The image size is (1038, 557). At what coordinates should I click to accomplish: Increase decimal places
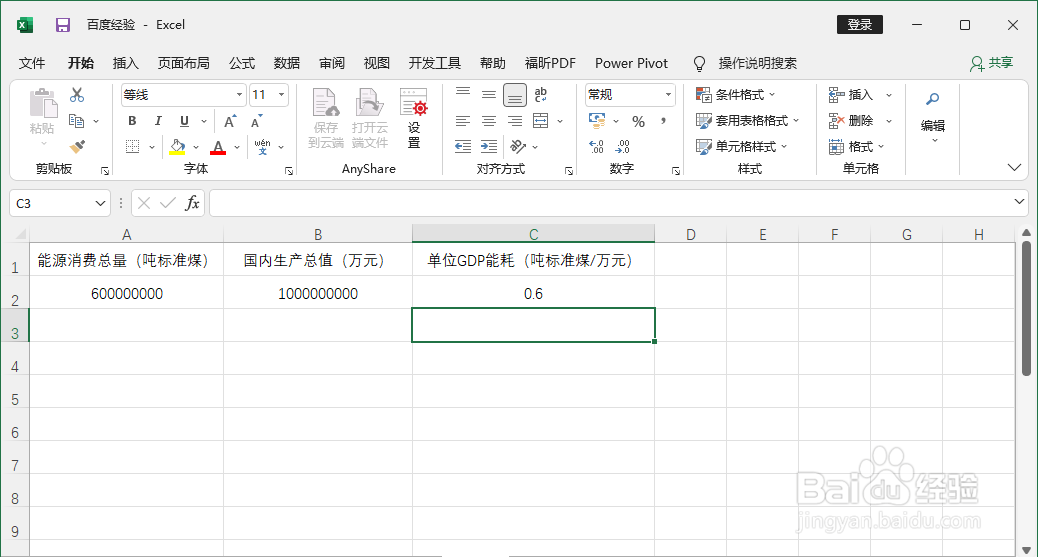[x=596, y=146]
